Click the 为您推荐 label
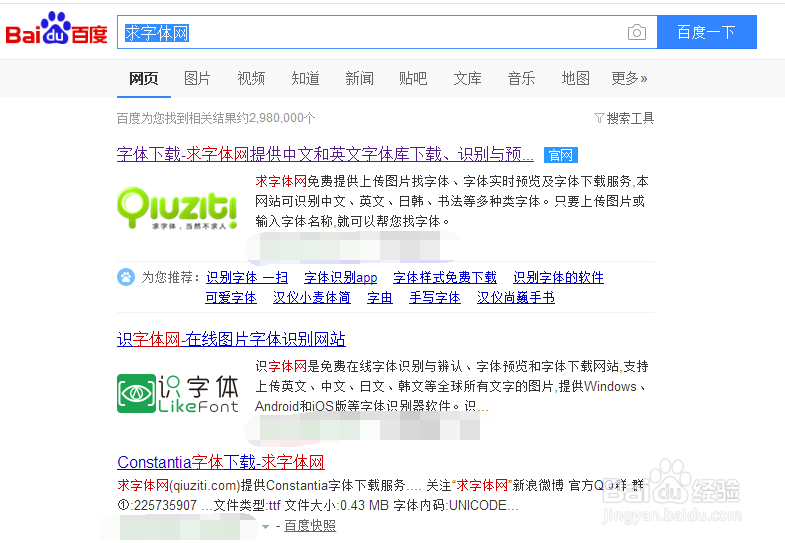The width and height of the screenshot is (785, 543). pyautogui.click(x=171, y=277)
